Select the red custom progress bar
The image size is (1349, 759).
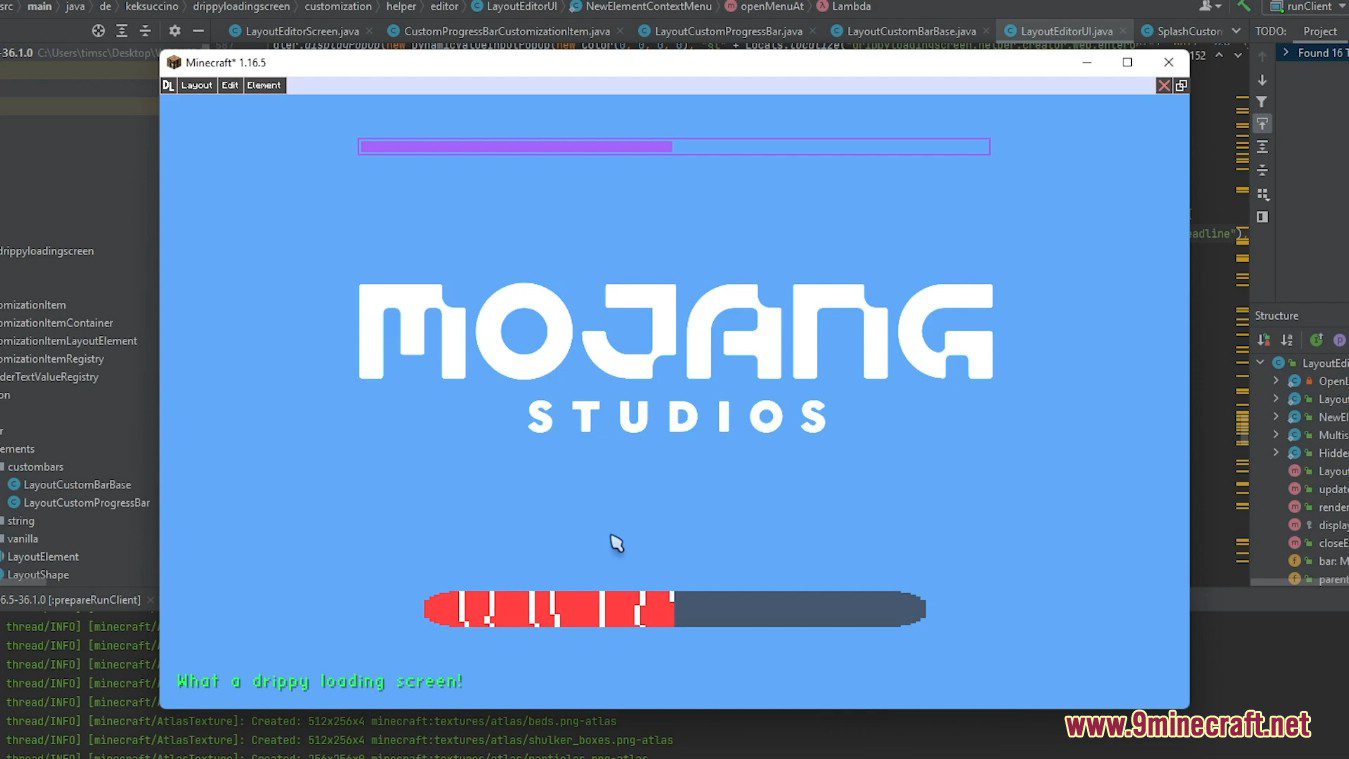675,609
